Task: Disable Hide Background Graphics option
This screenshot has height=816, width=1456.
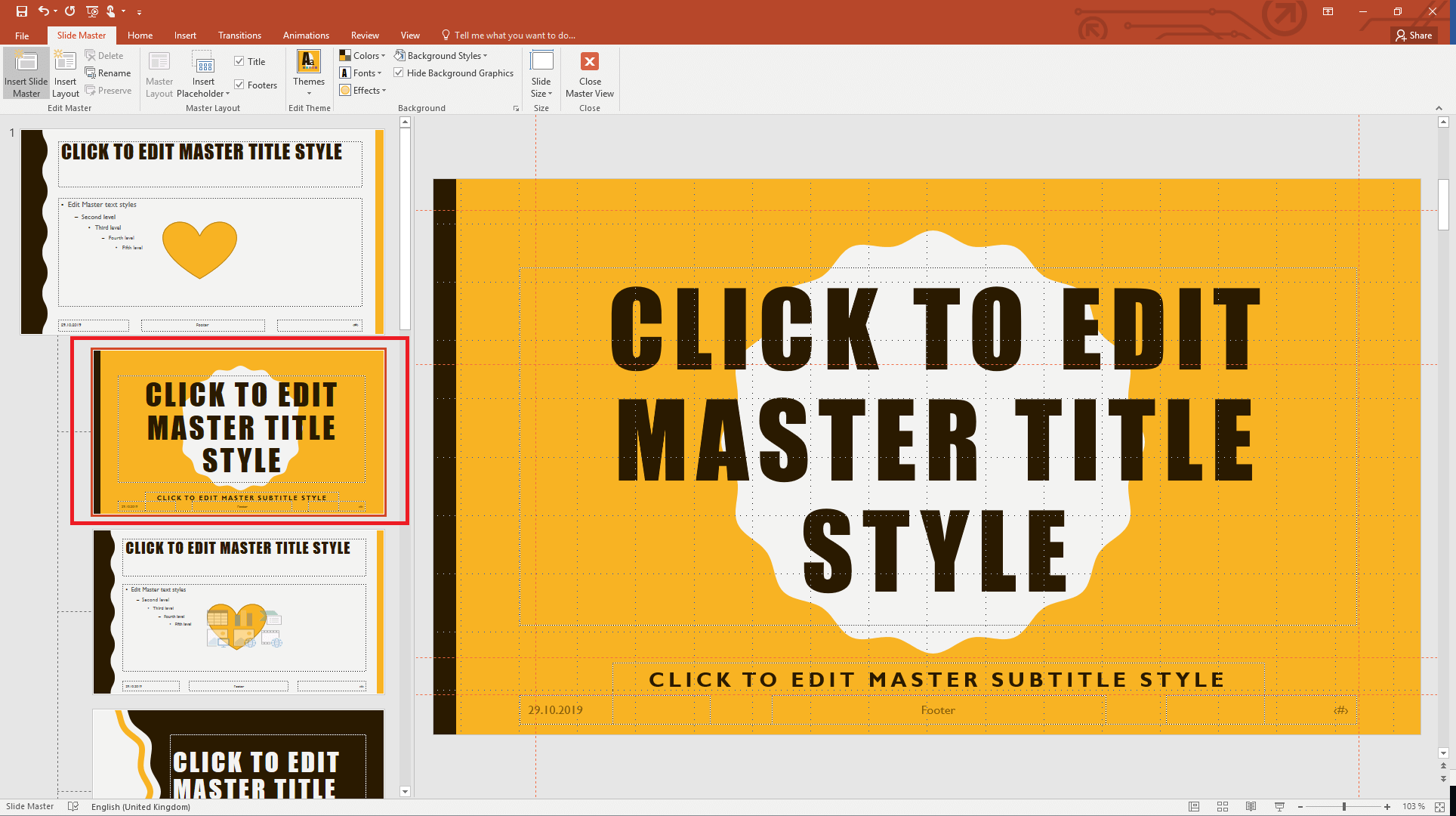Action: coord(399,73)
